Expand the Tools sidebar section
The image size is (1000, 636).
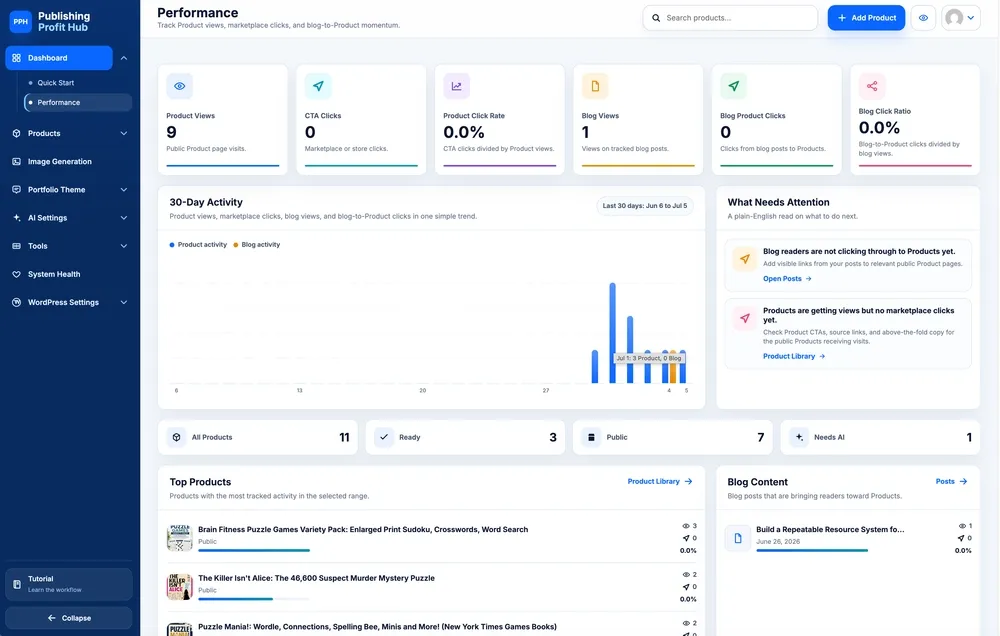[x=124, y=246]
